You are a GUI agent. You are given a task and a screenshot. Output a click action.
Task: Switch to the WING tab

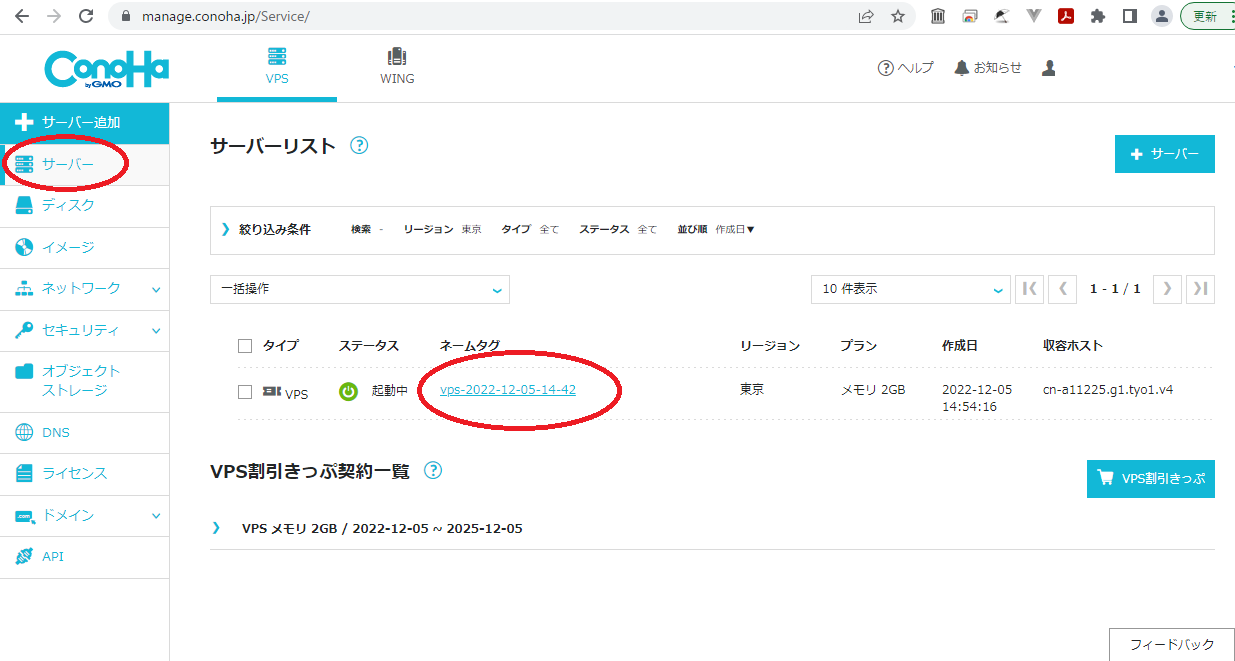pos(397,67)
